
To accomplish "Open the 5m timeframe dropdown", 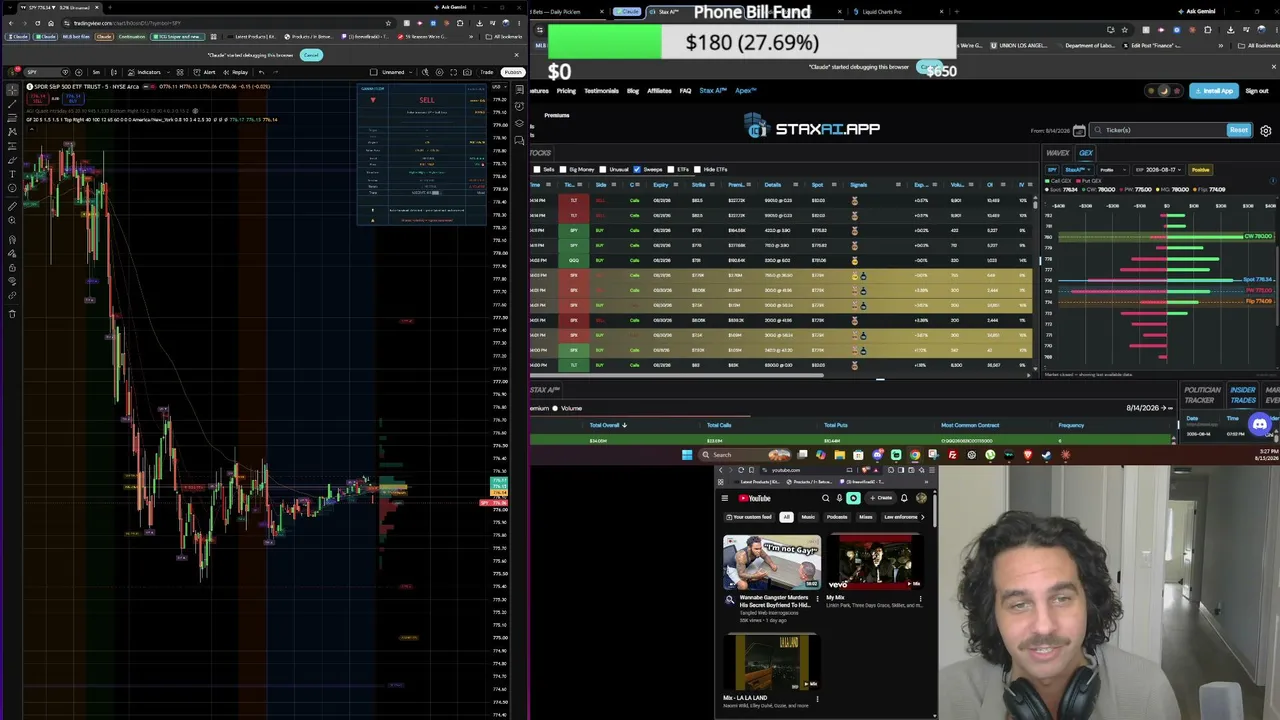I will [x=96, y=72].
